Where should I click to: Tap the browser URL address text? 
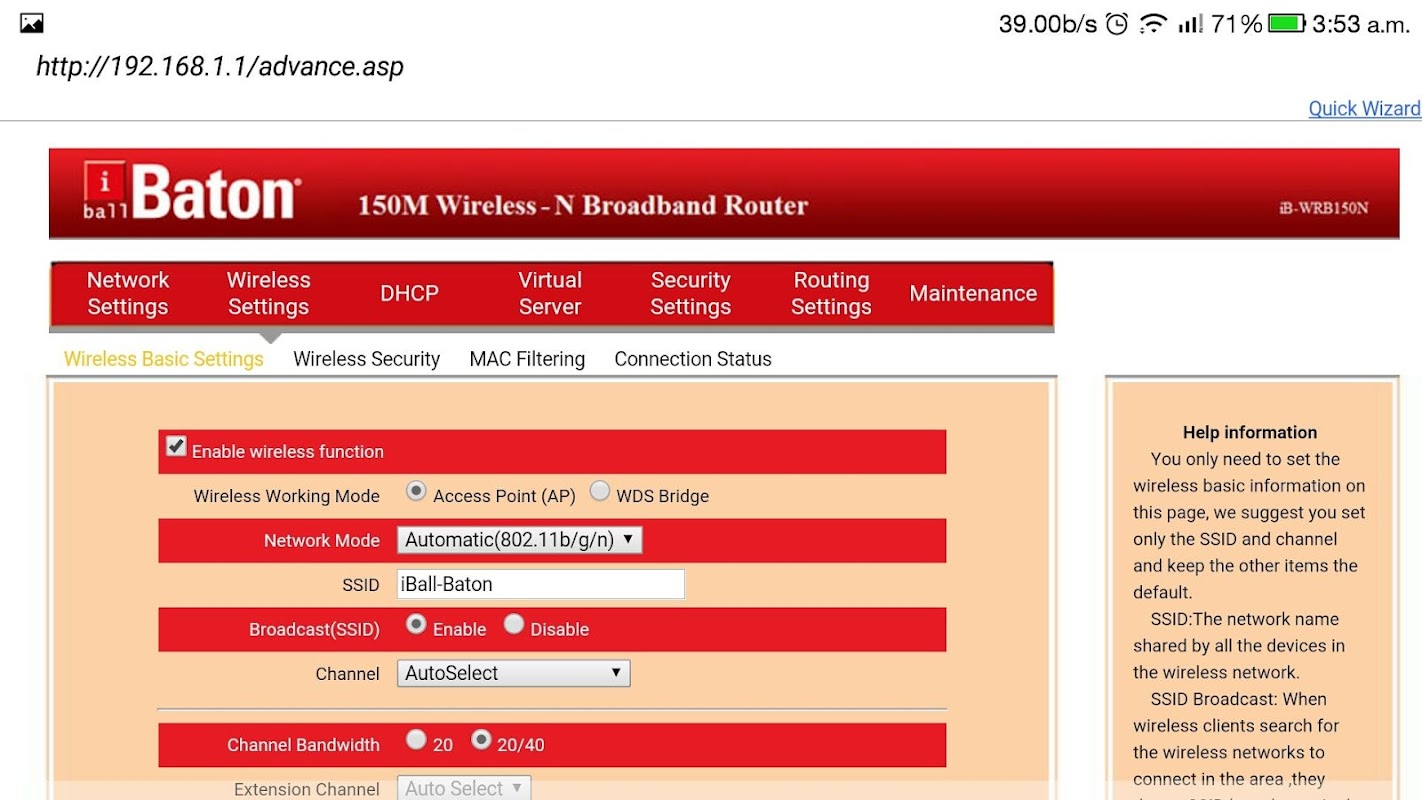pos(220,67)
